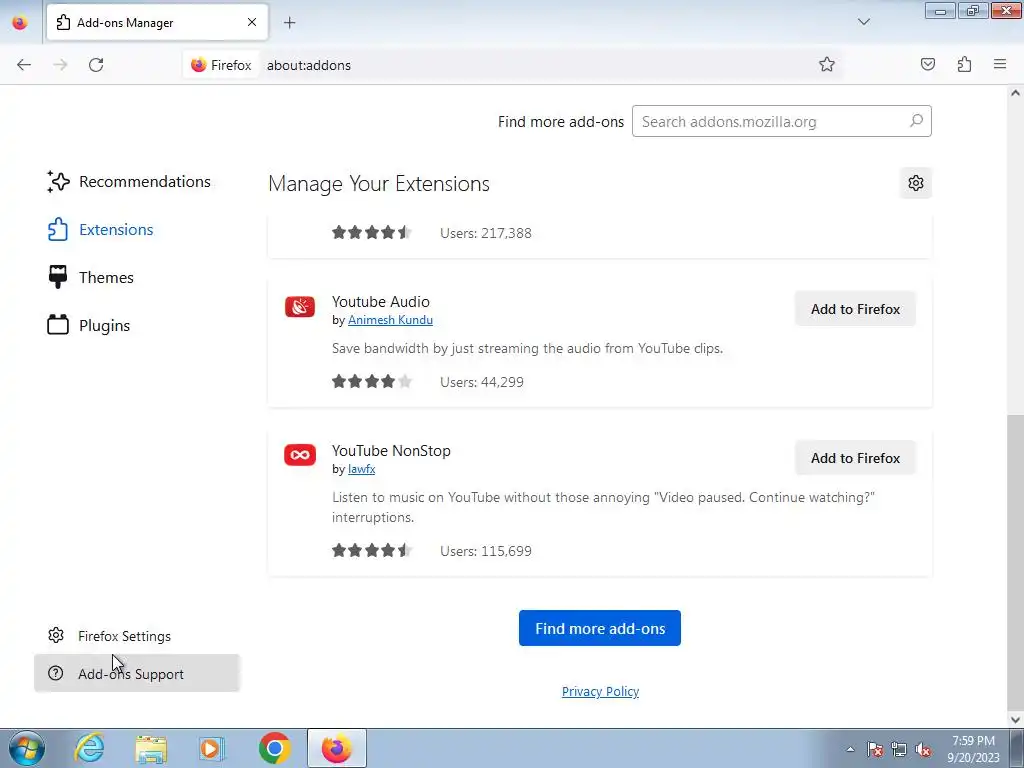Add Youtube Audio to Firefox
Screen dimensions: 1024x768
pos(856,309)
